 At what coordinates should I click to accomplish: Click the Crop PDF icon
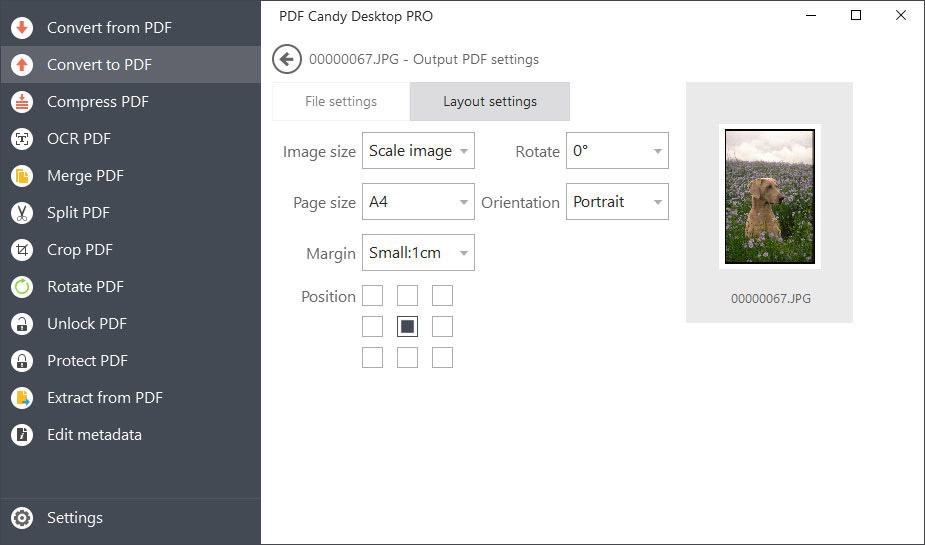22,250
